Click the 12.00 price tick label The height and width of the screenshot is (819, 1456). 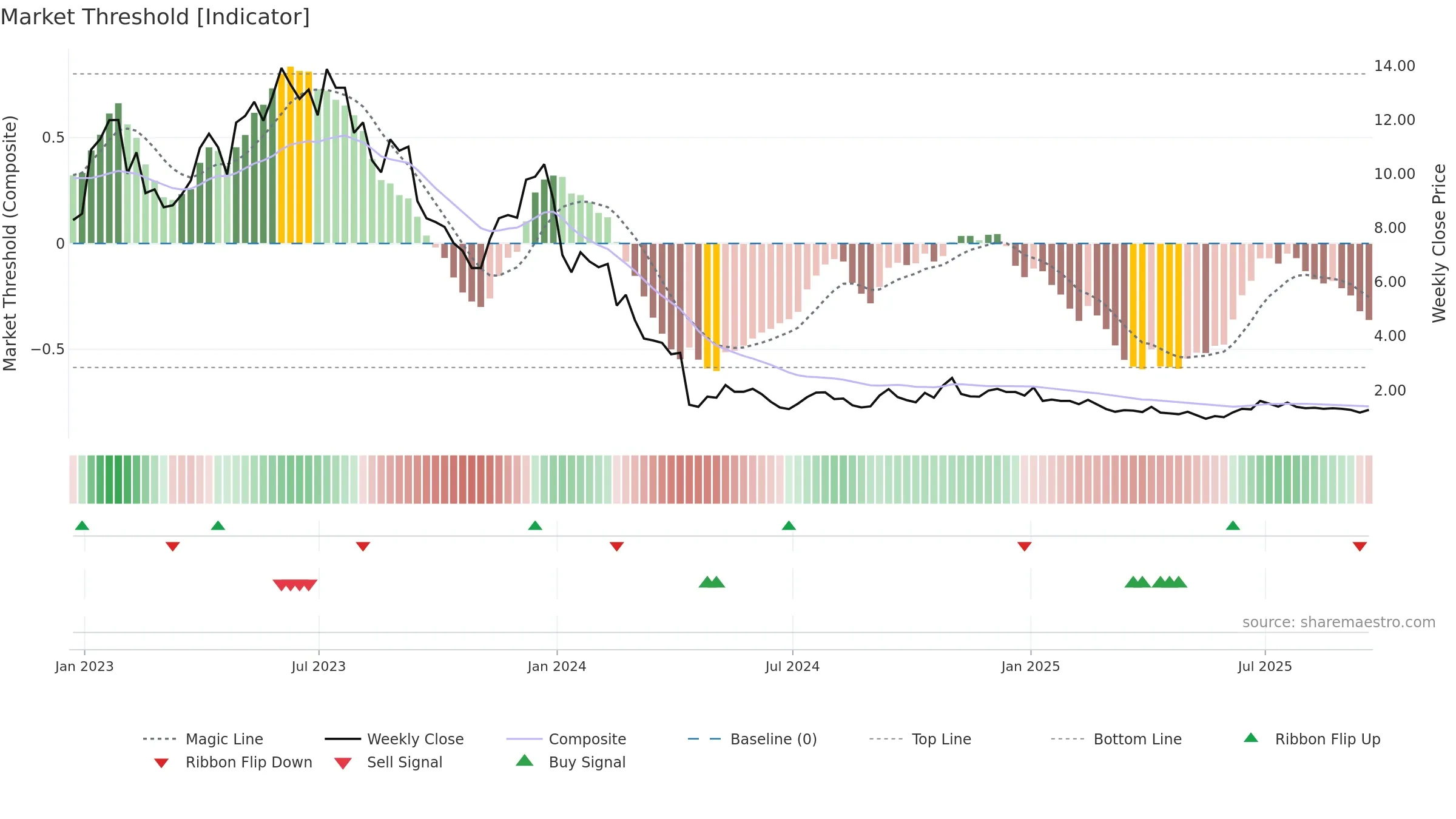[x=1395, y=120]
